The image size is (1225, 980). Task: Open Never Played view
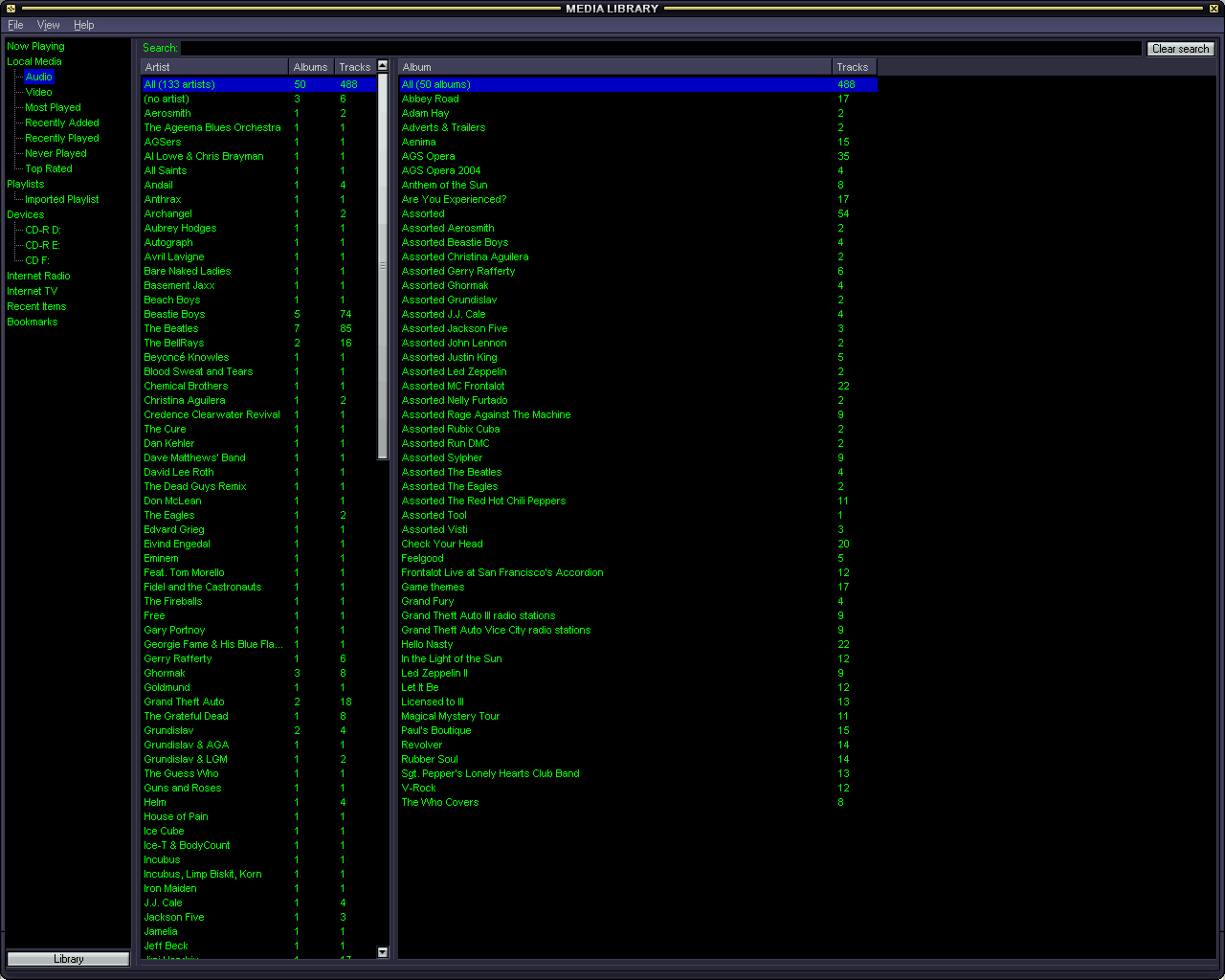[56, 153]
